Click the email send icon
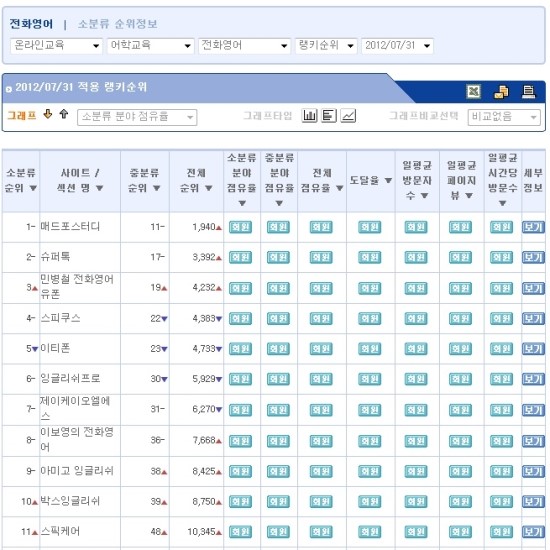This screenshot has width=550, height=550. point(501,92)
